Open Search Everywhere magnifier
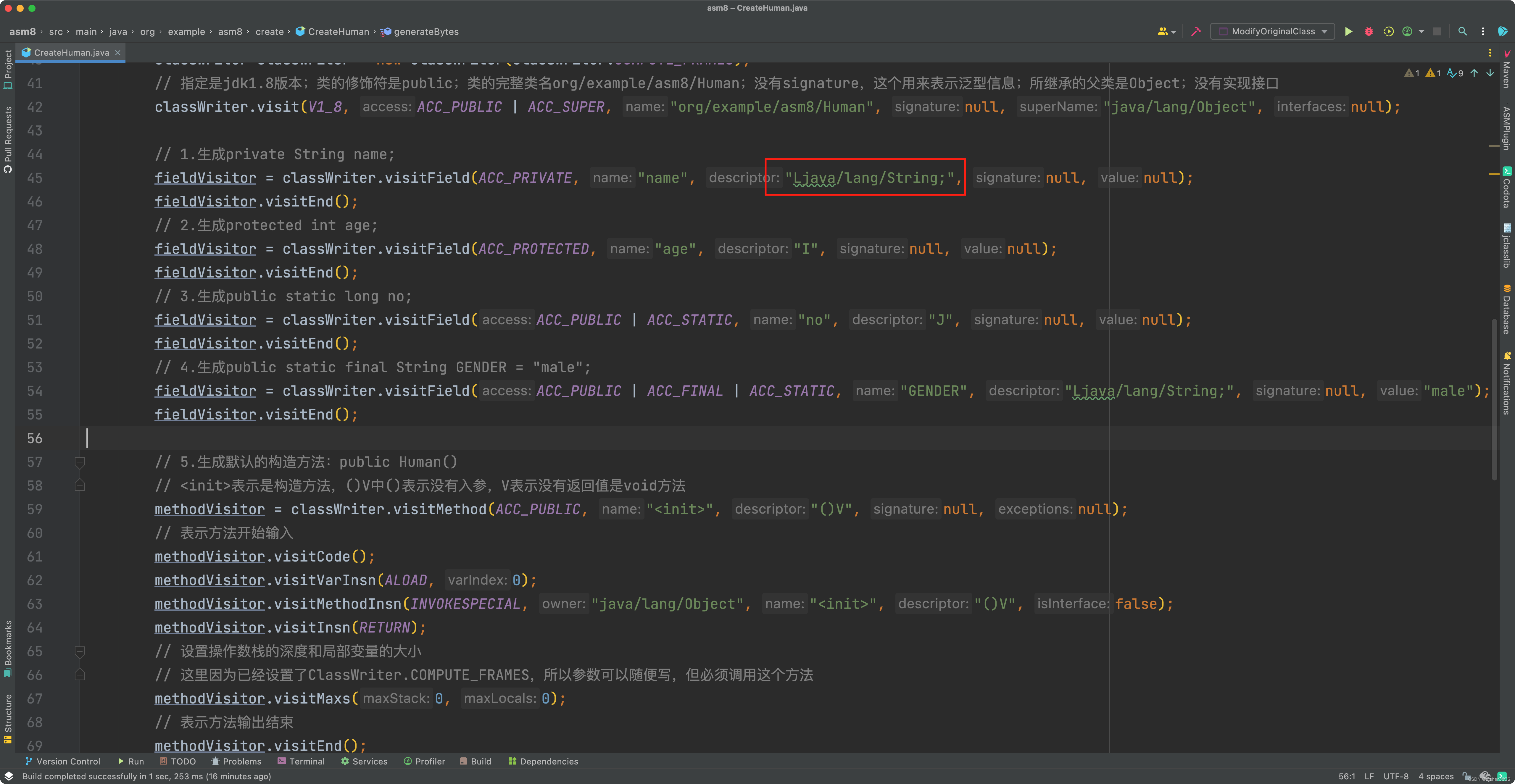Viewport: 1515px width, 784px height. click(x=1462, y=32)
